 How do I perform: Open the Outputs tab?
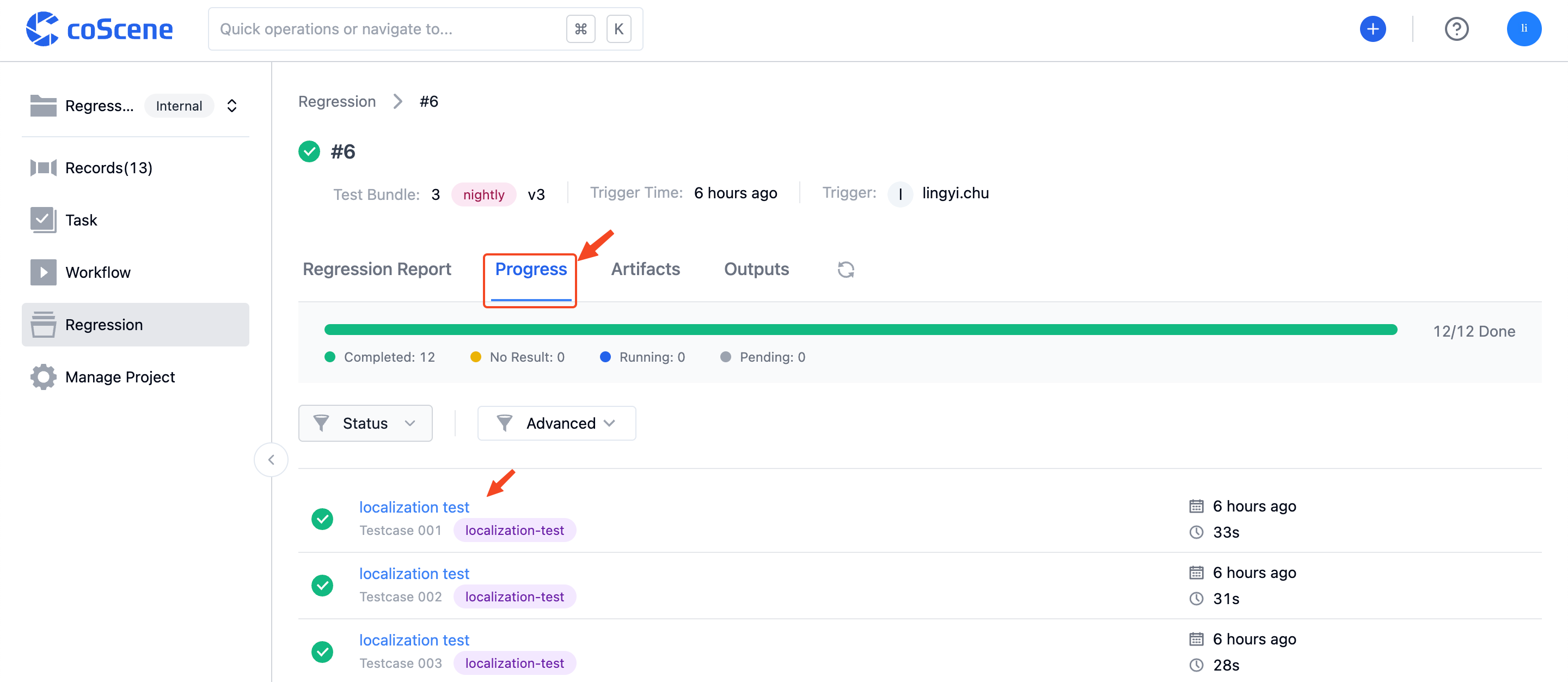756,267
